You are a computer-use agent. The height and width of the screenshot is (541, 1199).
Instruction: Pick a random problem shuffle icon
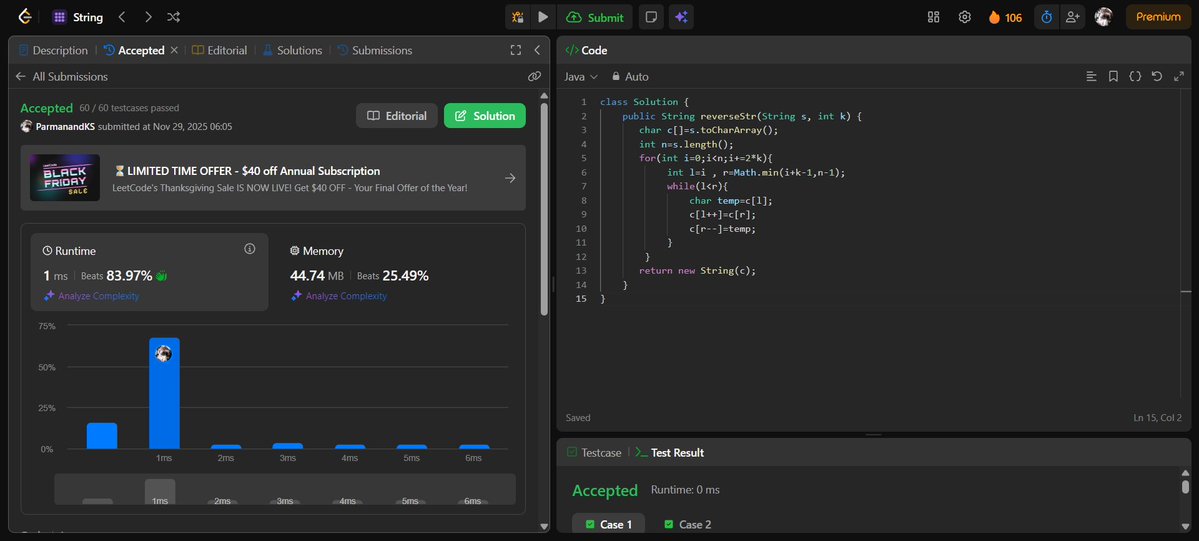click(174, 17)
